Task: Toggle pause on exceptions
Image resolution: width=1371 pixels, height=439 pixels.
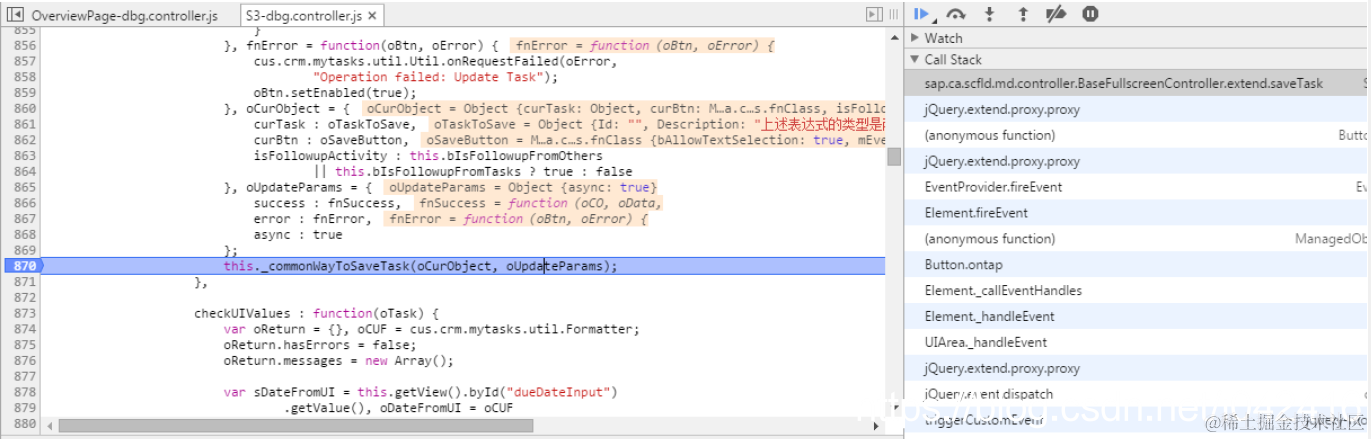Action: 1090,14
